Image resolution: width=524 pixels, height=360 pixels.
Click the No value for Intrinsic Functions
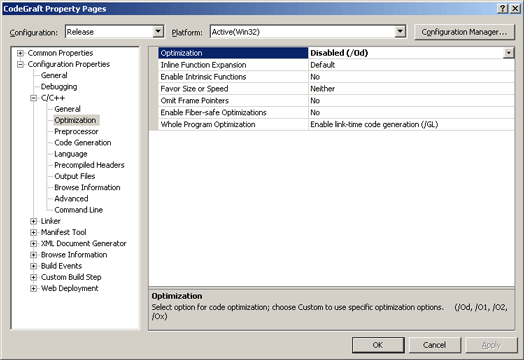click(411, 77)
